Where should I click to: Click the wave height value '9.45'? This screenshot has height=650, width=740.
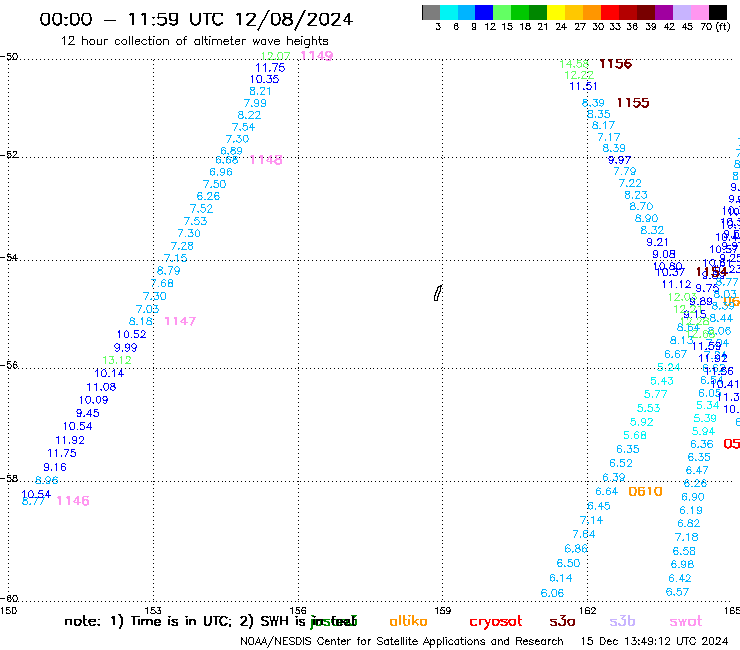pos(88,414)
